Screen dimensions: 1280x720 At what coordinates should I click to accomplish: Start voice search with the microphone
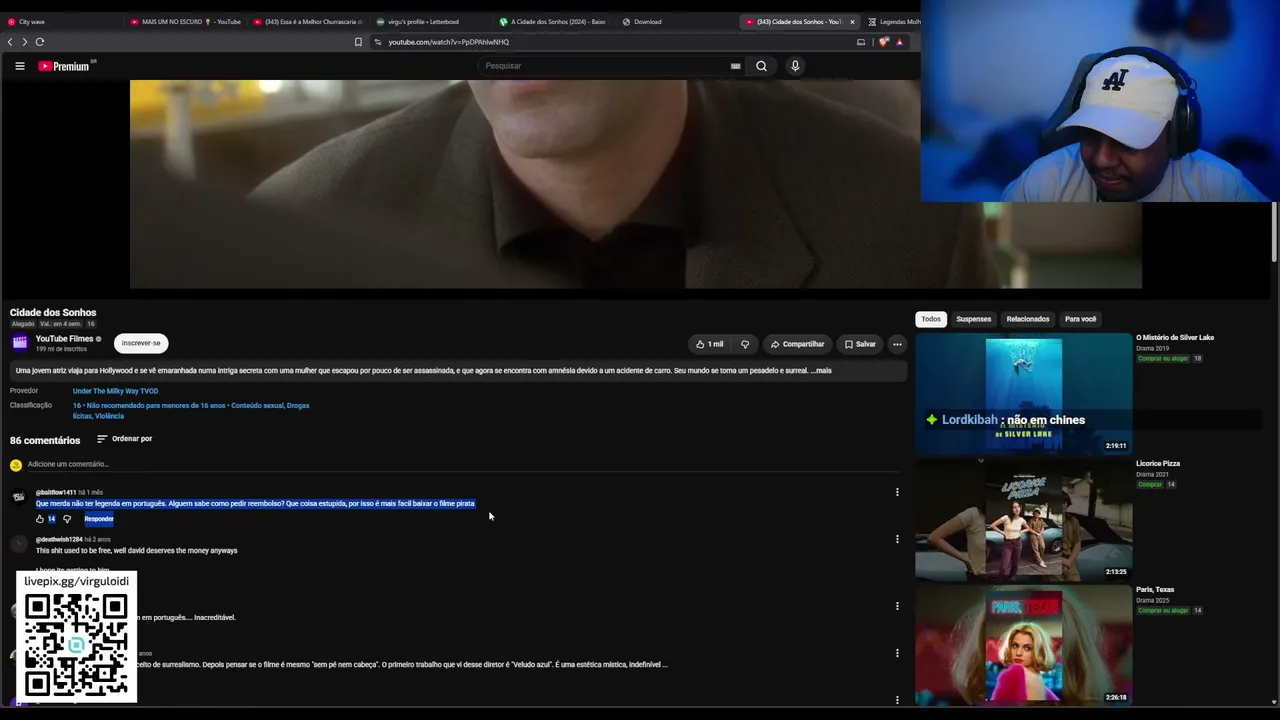point(795,66)
